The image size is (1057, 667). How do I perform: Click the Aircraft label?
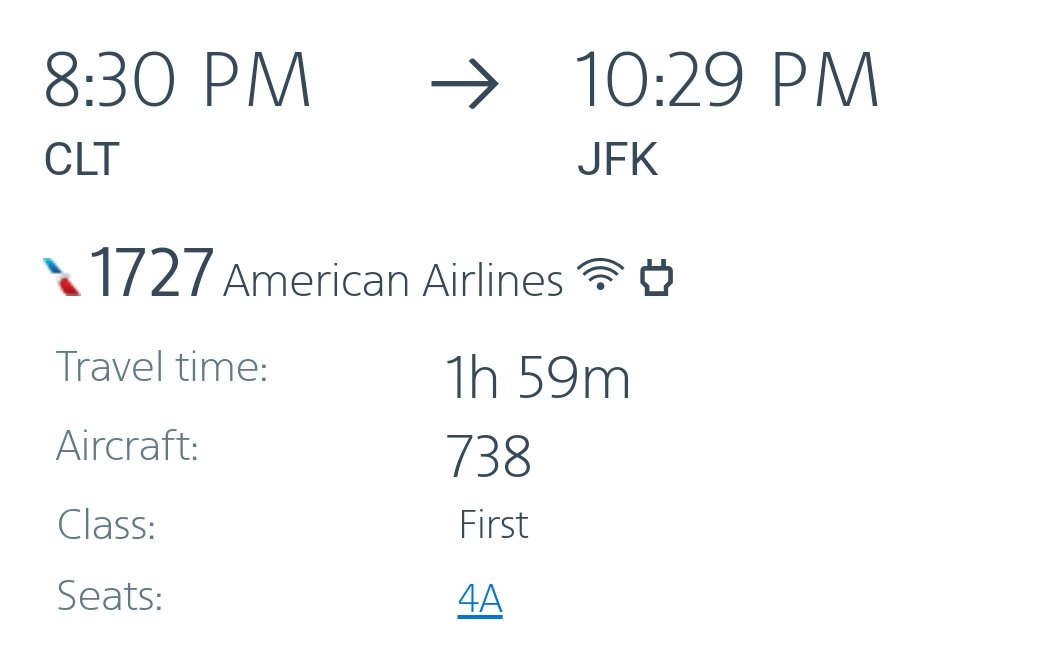(x=127, y=446)
